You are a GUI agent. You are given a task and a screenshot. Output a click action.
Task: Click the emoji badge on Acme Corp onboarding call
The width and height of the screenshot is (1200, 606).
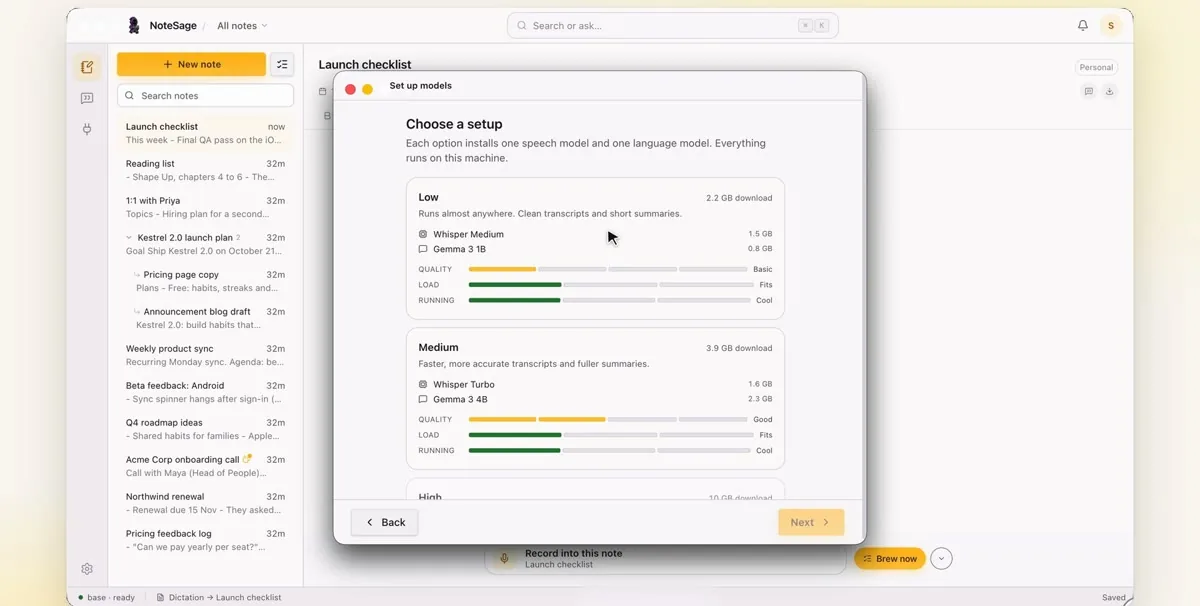pyautogui.click(x=247, y=459)
